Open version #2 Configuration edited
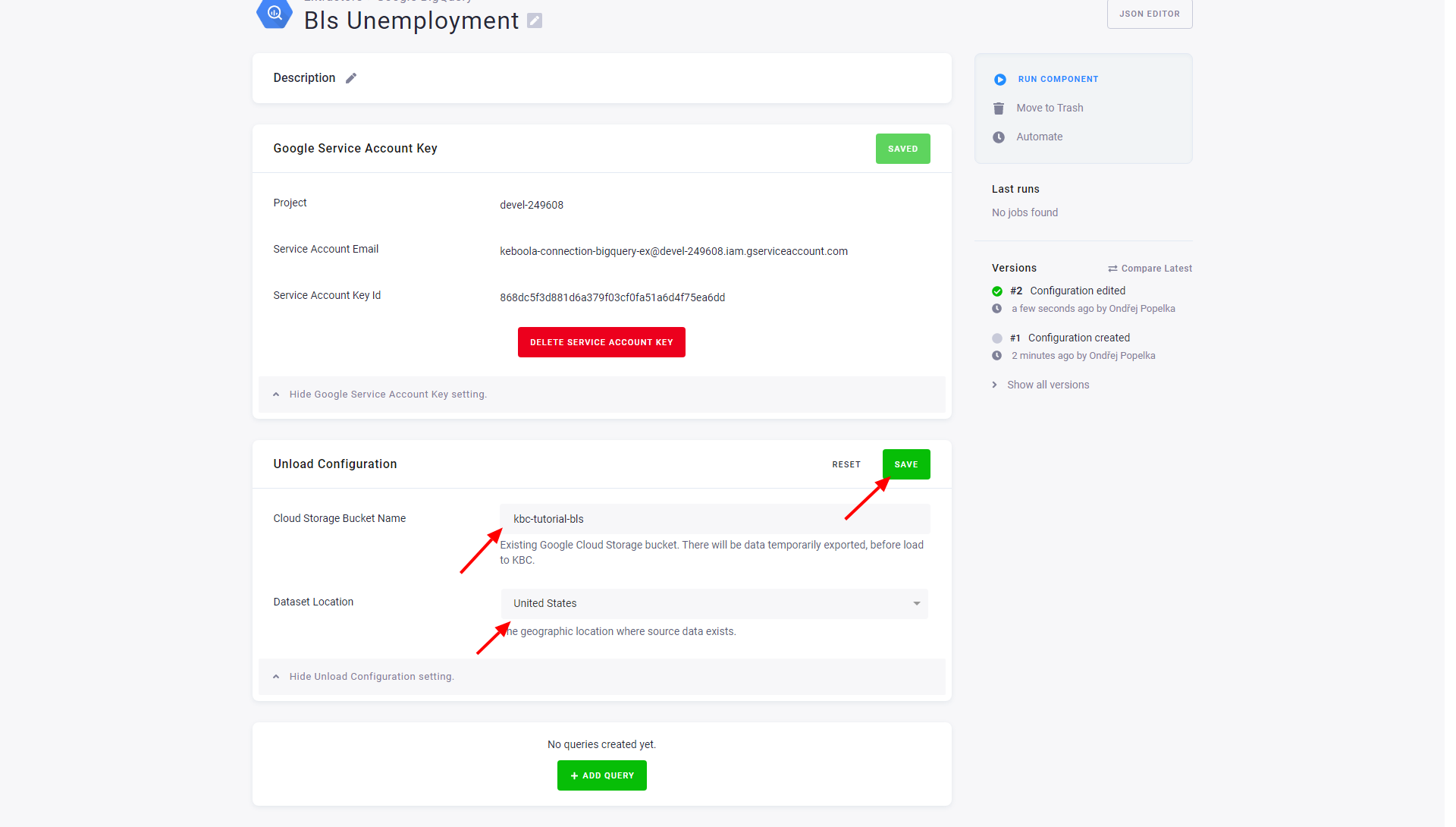Image resolution: width=1456 pixels, height=827 pixels. (1077, 291)
